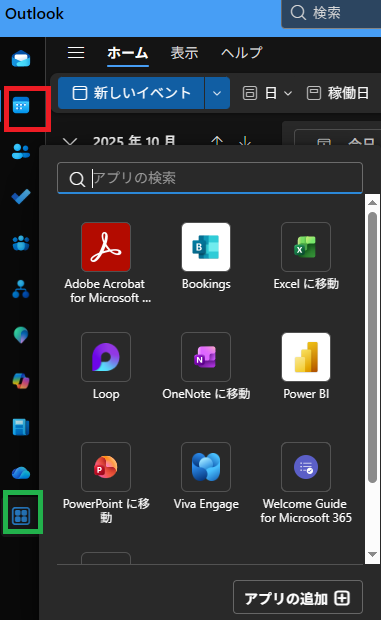Open the 日 view dropdown
This screenshot has width=381, height=620.
(268, 93)
